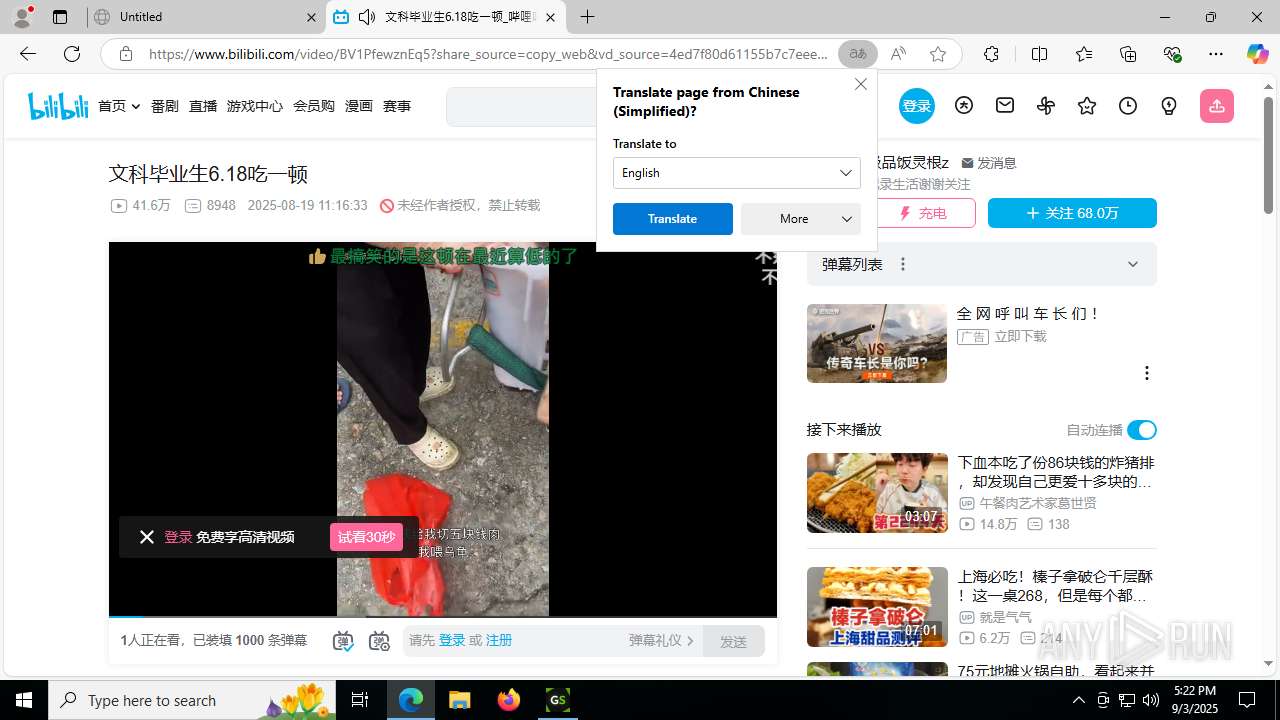Open the Extensions puzzle icon

(991, 54)
